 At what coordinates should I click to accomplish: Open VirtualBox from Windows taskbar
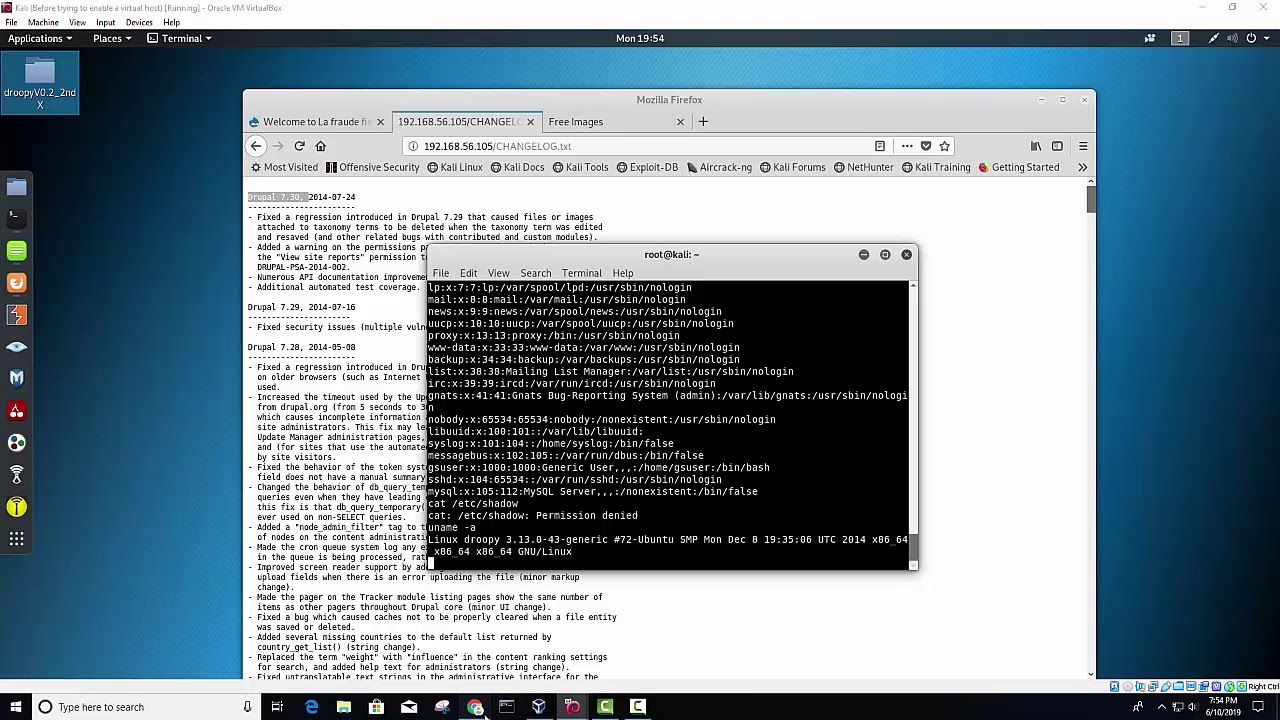click(x=539, y=707)
